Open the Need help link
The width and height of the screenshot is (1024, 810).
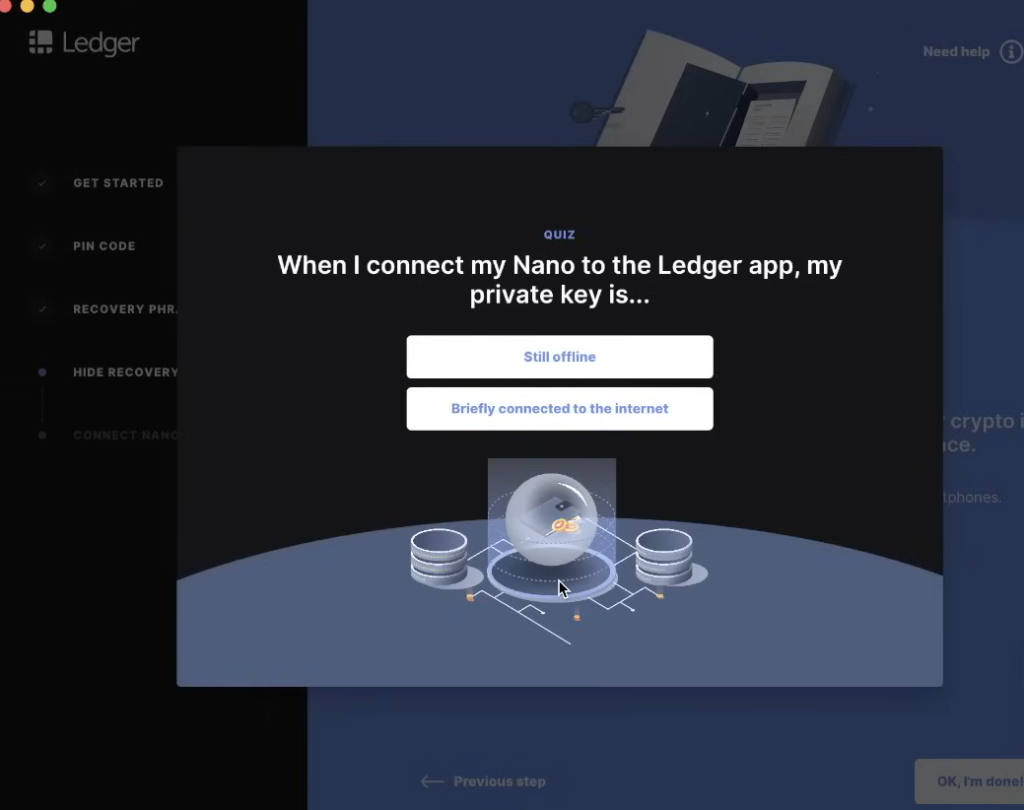point(956,52)
